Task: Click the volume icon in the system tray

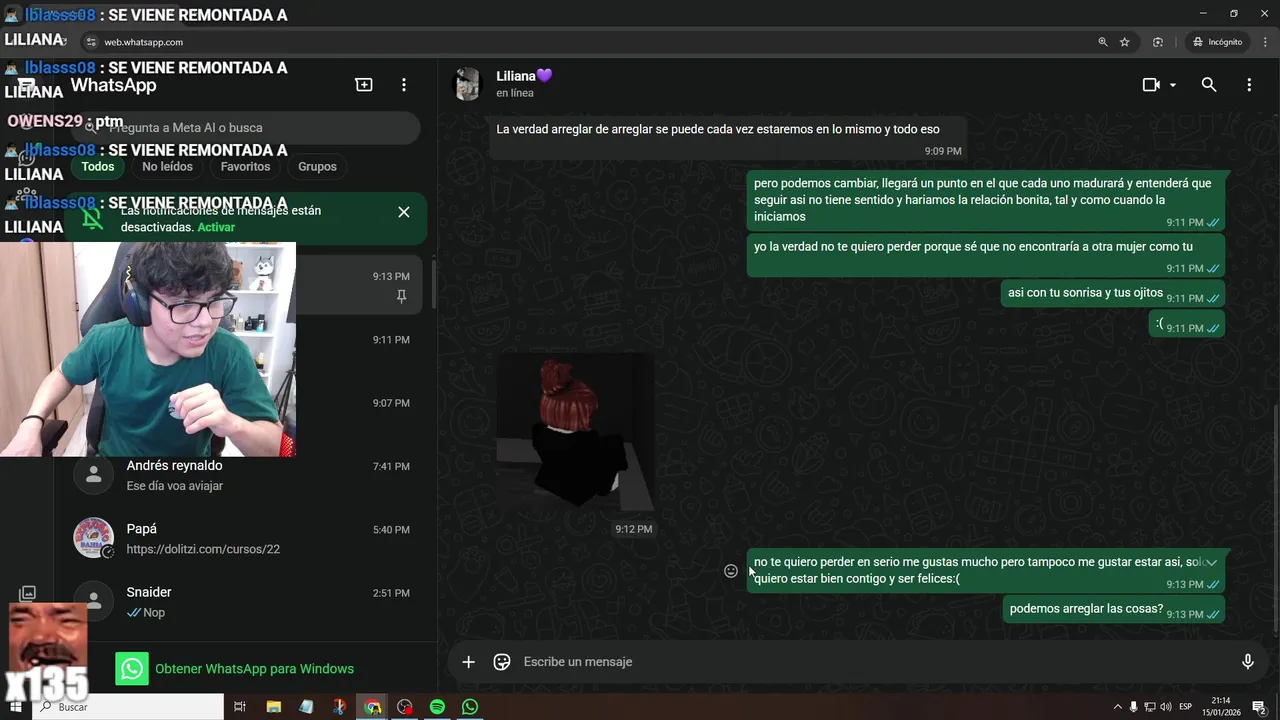Action: (x=1166, y=707)
